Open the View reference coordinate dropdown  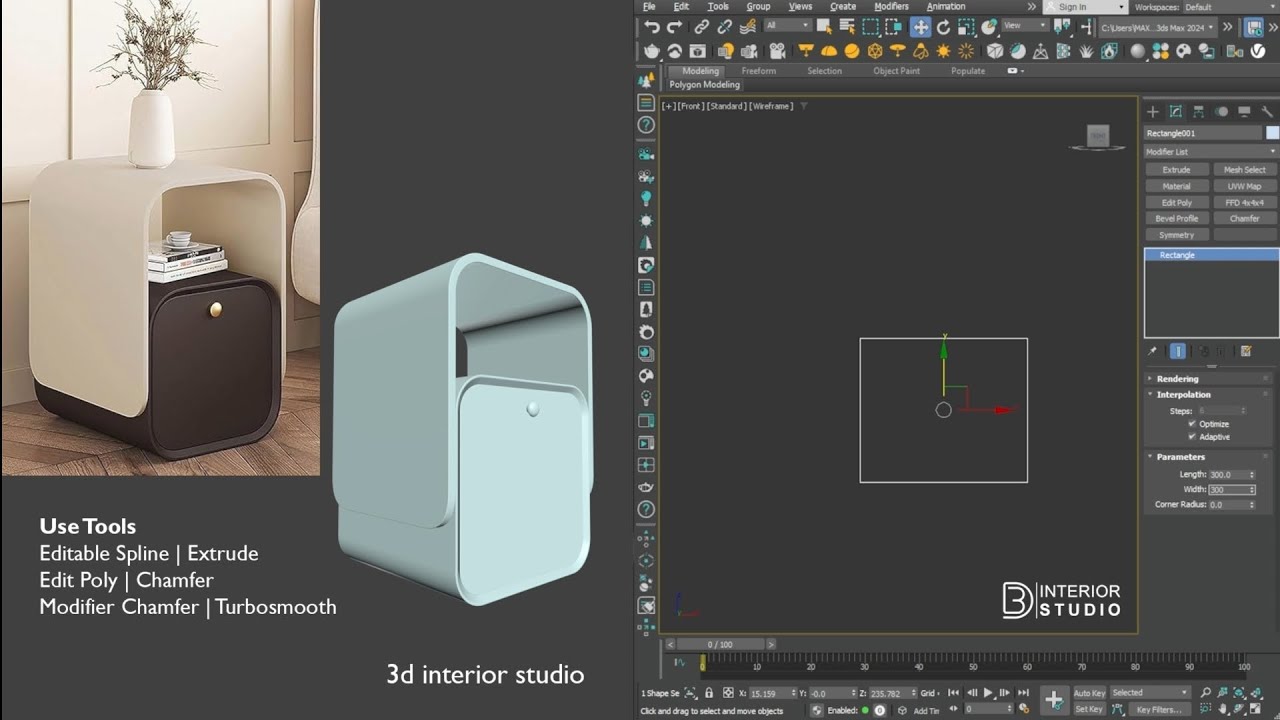pos(1025,26)
